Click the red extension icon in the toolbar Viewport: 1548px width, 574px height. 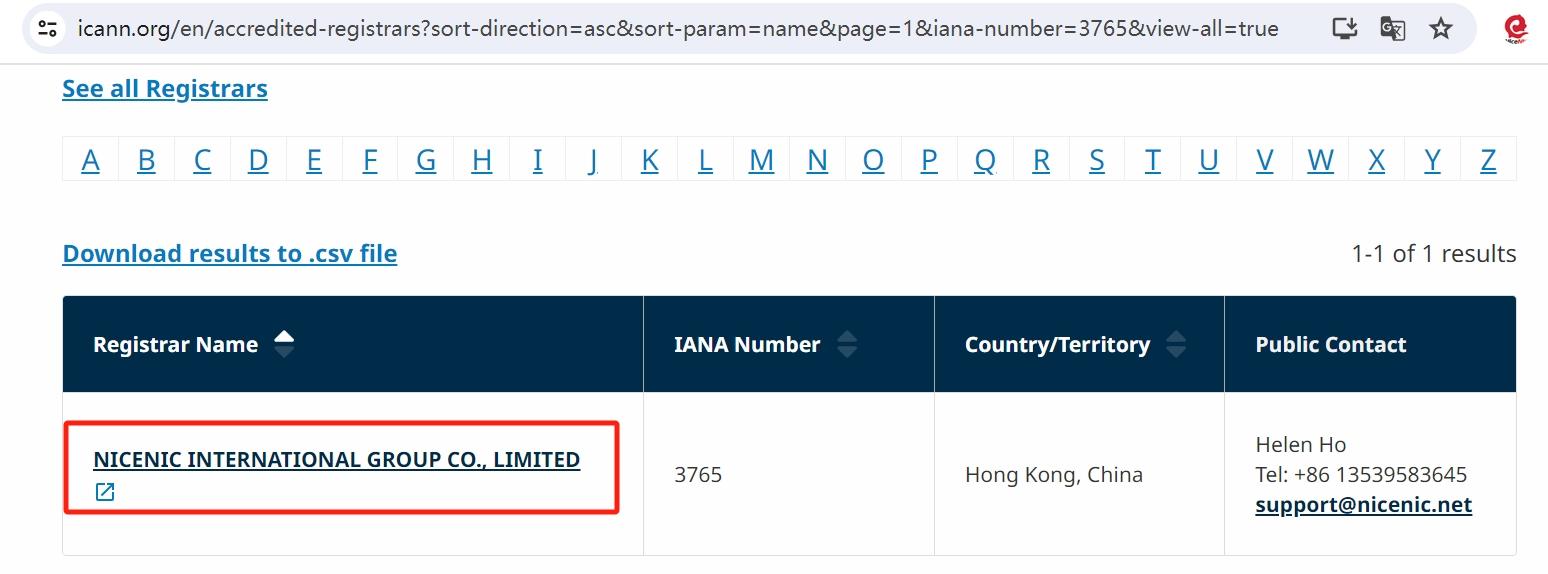click(x=1516, y=28)
